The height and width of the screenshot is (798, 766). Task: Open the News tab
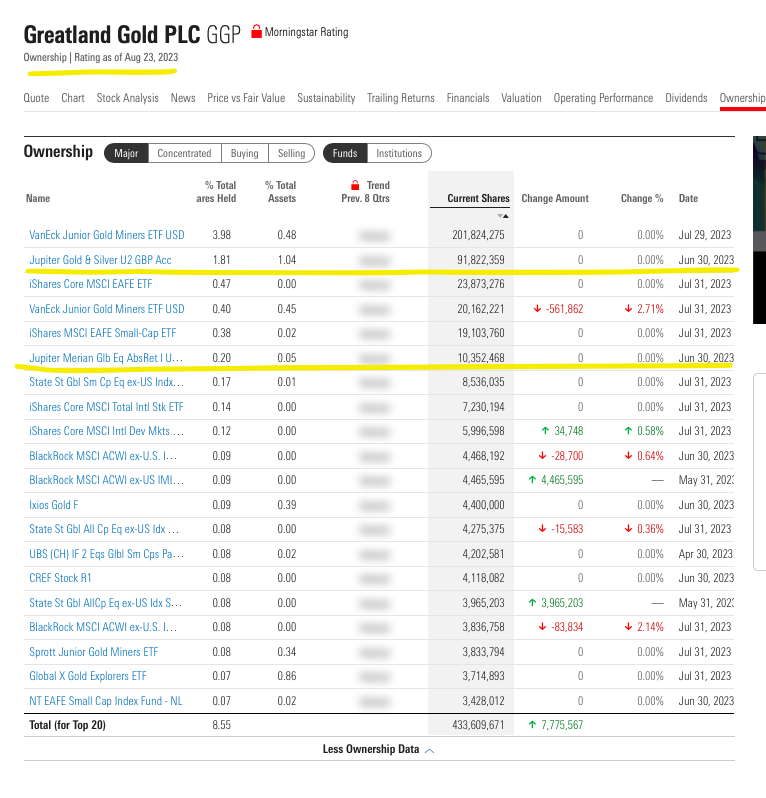click(183, 98)
